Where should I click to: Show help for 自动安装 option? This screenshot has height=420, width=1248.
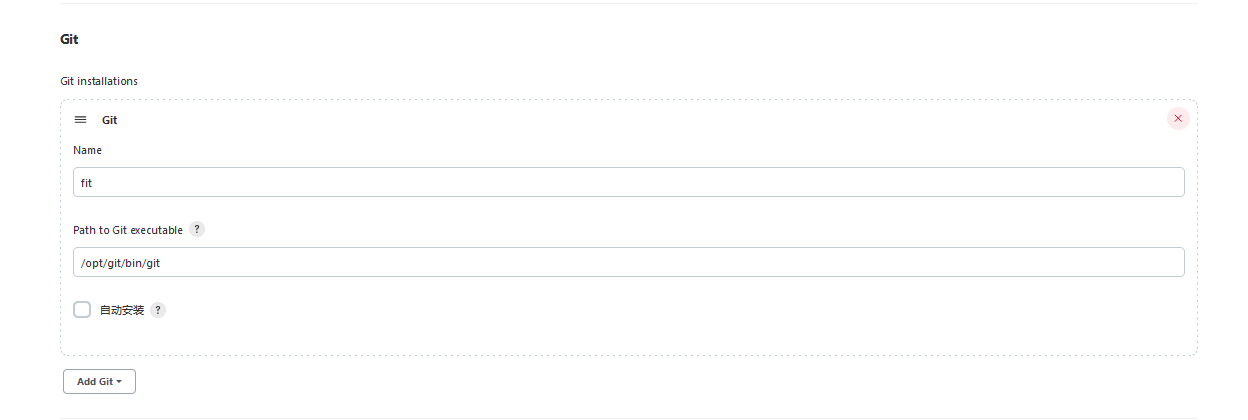[158, 310]
